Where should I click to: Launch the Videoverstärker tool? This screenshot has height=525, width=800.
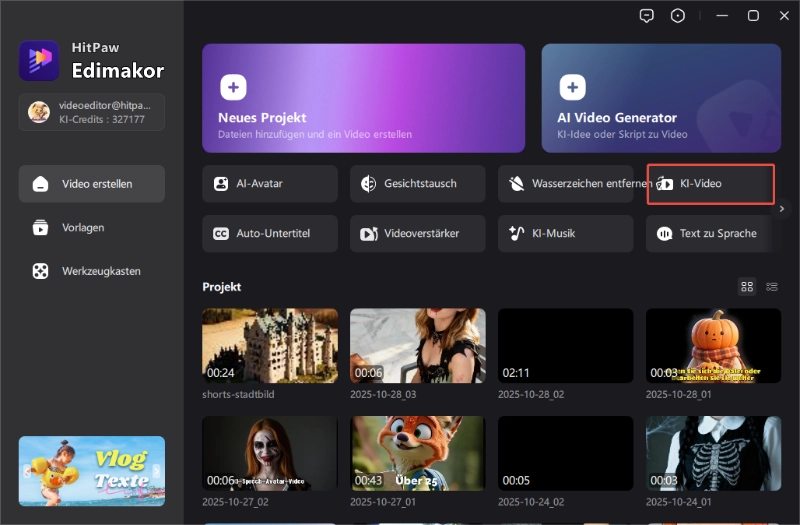click(418, 233)
